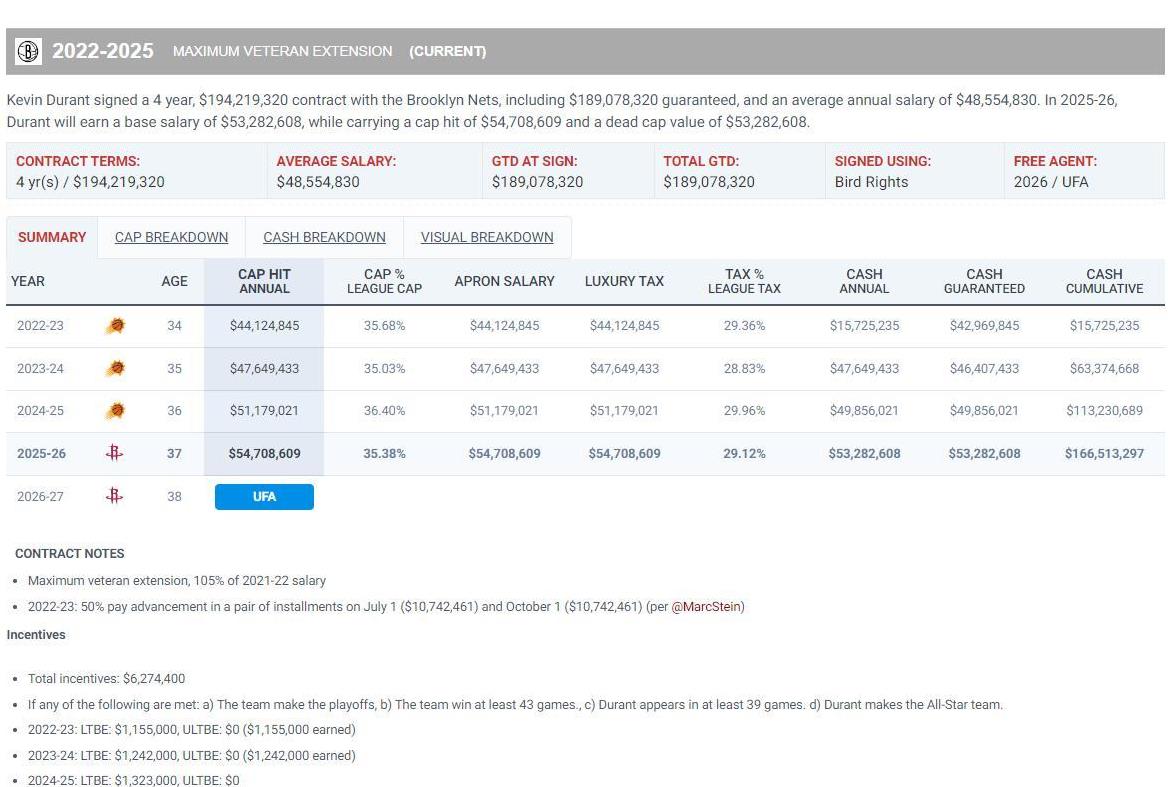The image size is (1168, 787).
Task: Click the Luxury Tax column header
Action: pos(624,281)
